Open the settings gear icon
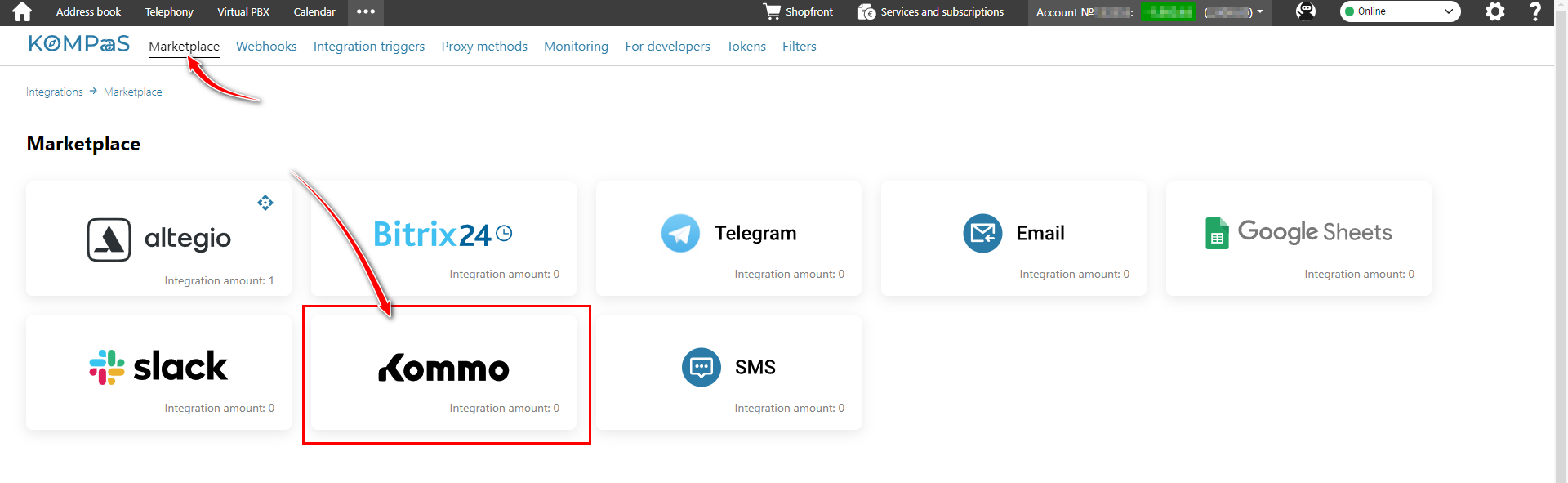The height and width of the screenshot is (483, 1568). 1495,11
